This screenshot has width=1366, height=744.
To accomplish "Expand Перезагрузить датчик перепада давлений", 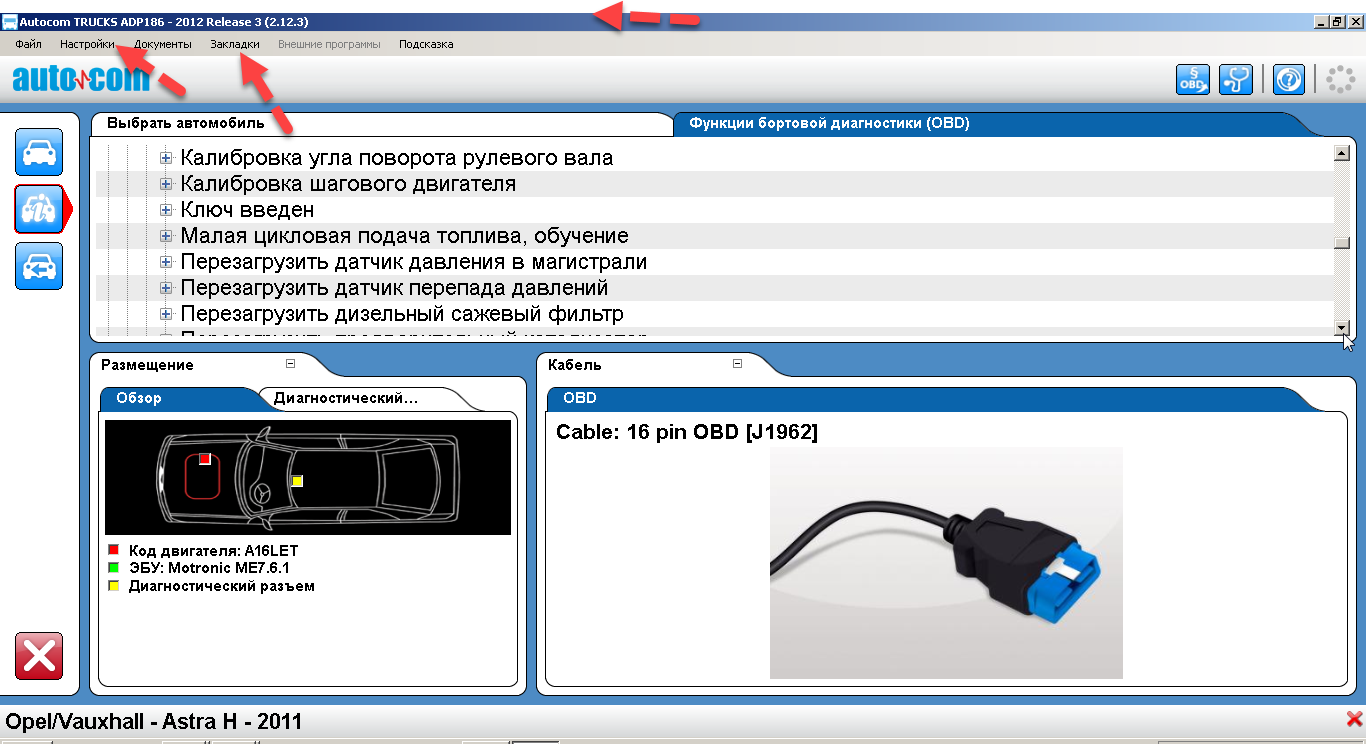I will pos(166,288).
